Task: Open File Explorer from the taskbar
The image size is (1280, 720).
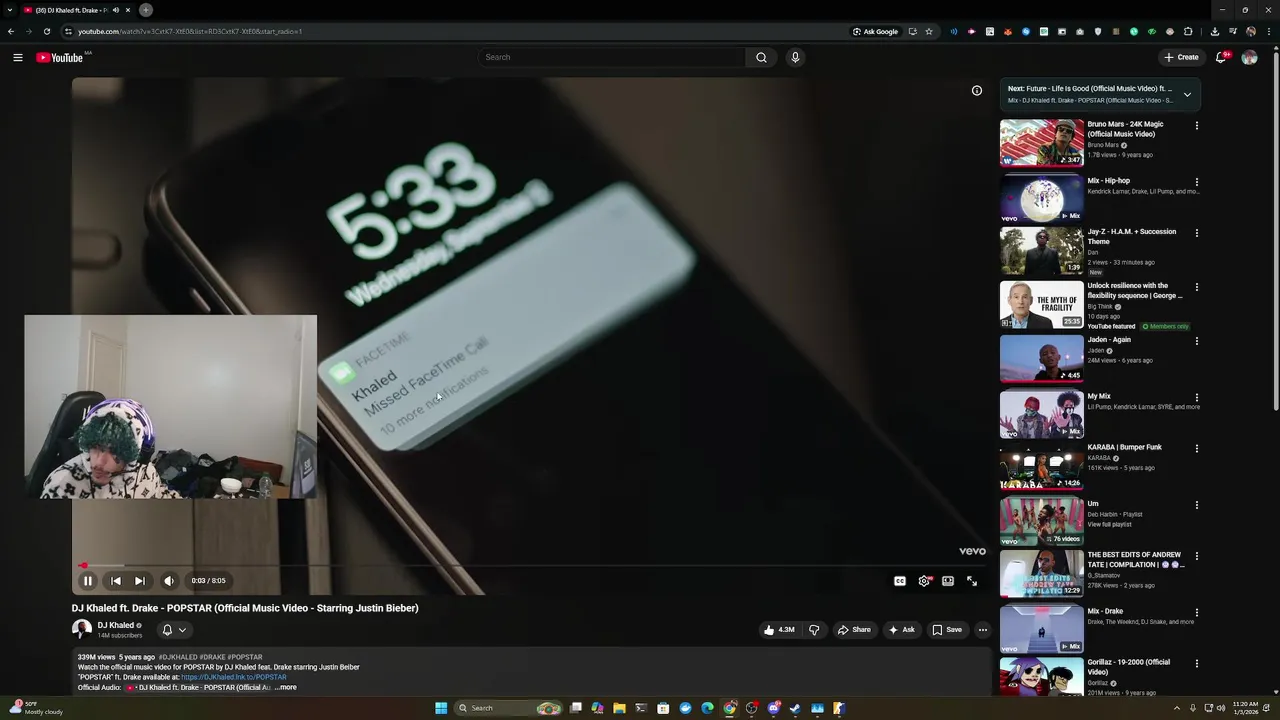Action: click(x=619, y=708)
